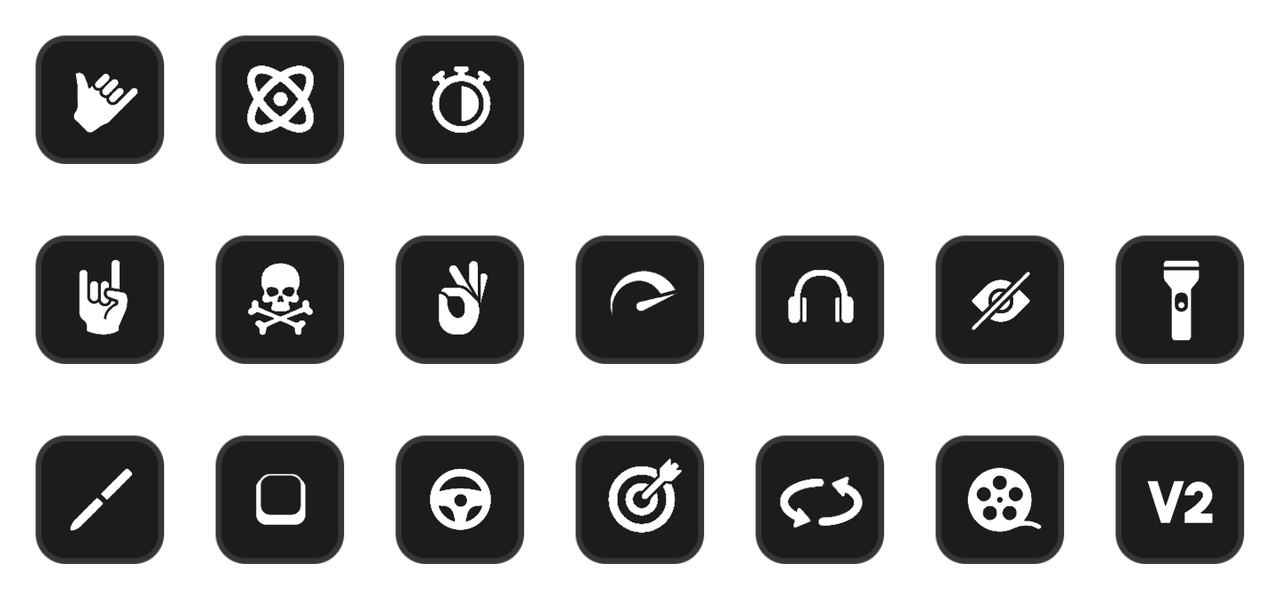Click the target with arrow icon
The image size is (1280, 600).
(640, 500)
